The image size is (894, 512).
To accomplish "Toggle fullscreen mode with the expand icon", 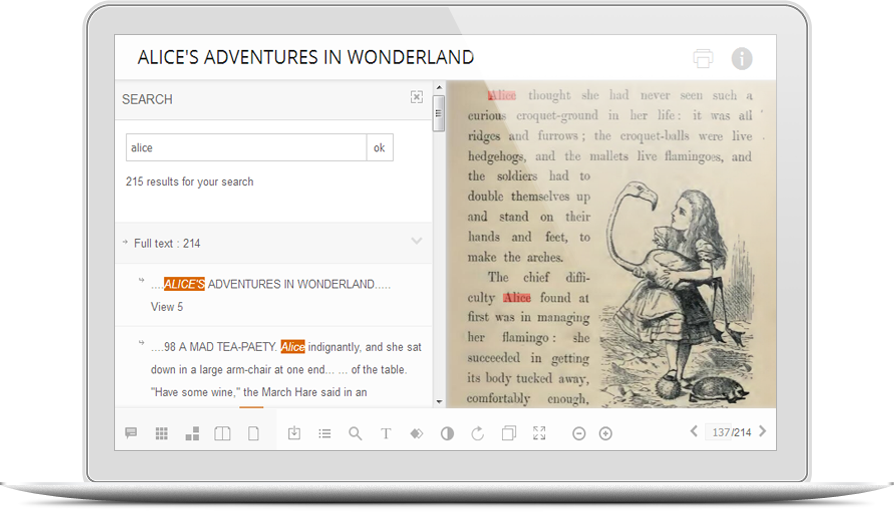I will point(539,433).
